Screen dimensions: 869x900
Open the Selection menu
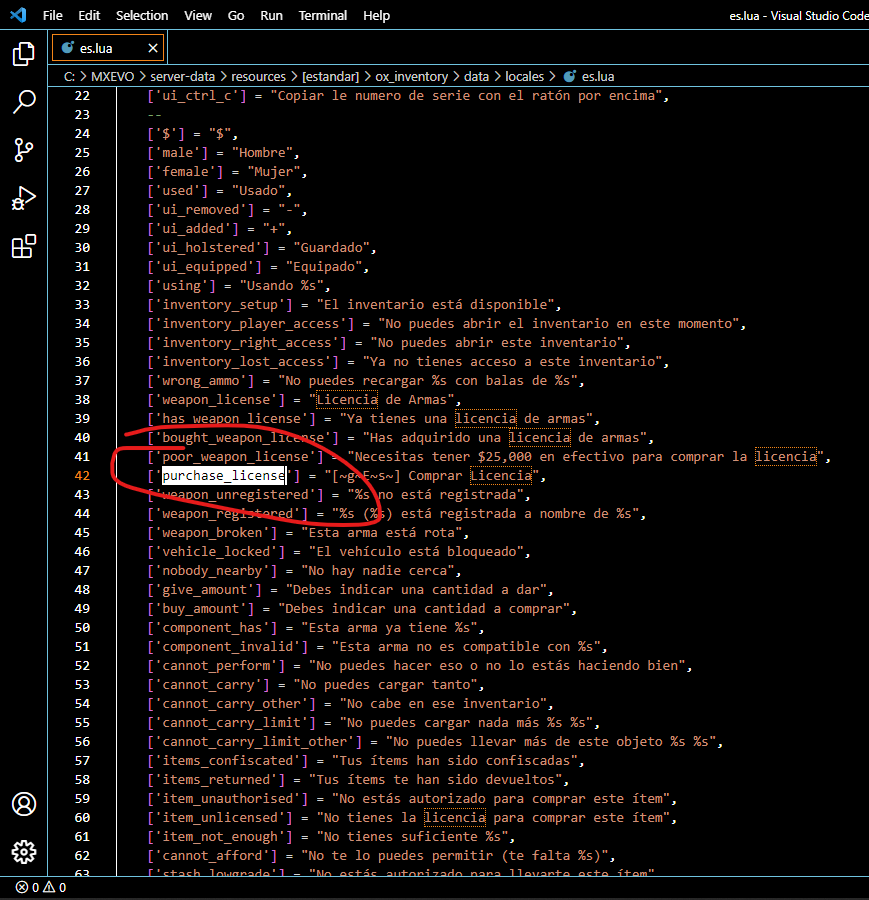142,15
